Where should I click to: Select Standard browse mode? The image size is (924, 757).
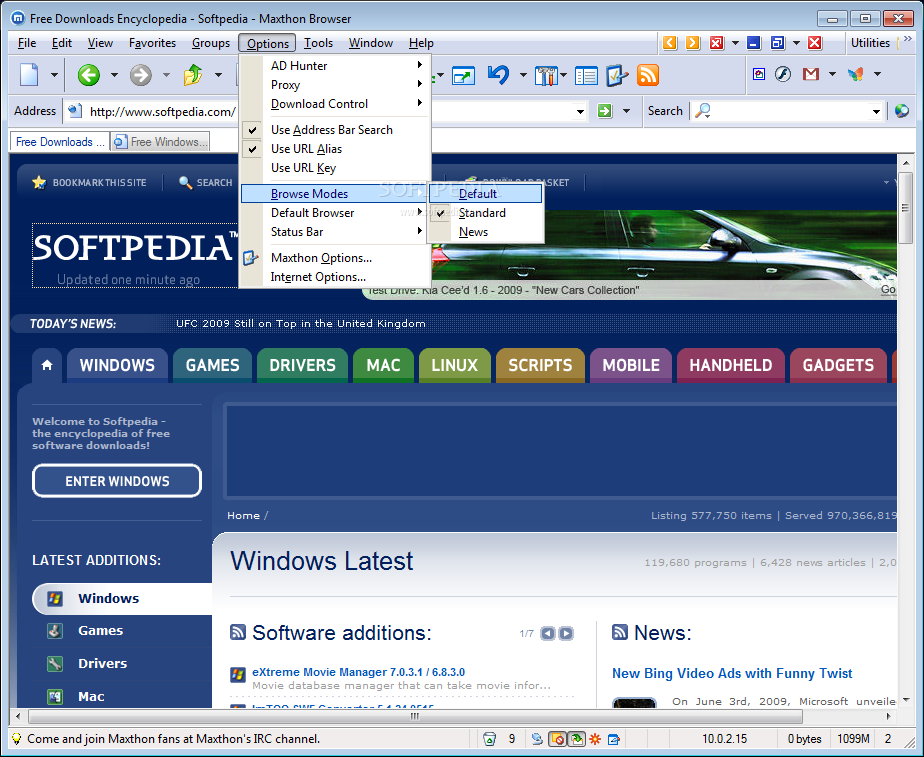tap(486, 213)
